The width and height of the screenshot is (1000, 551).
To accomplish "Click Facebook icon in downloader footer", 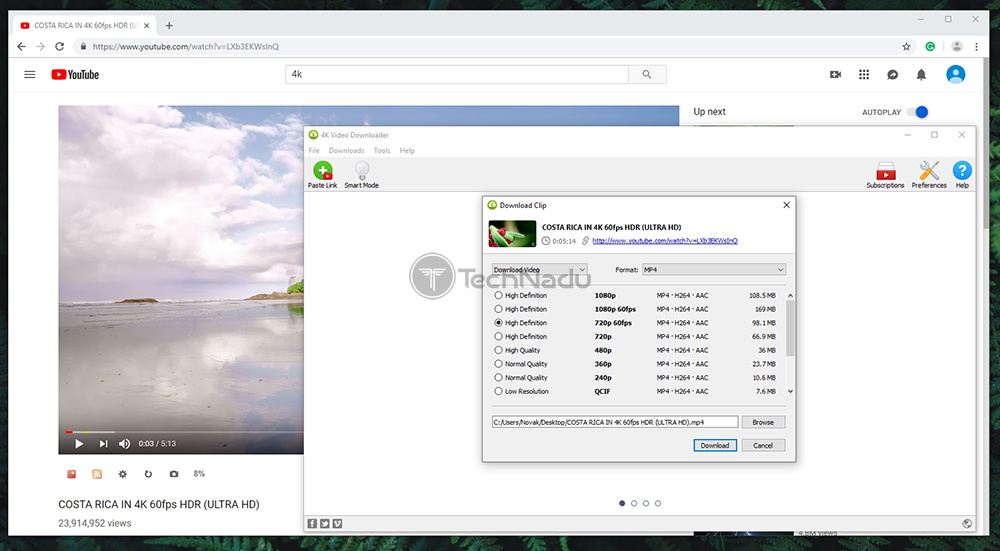I will coord(312,524).
